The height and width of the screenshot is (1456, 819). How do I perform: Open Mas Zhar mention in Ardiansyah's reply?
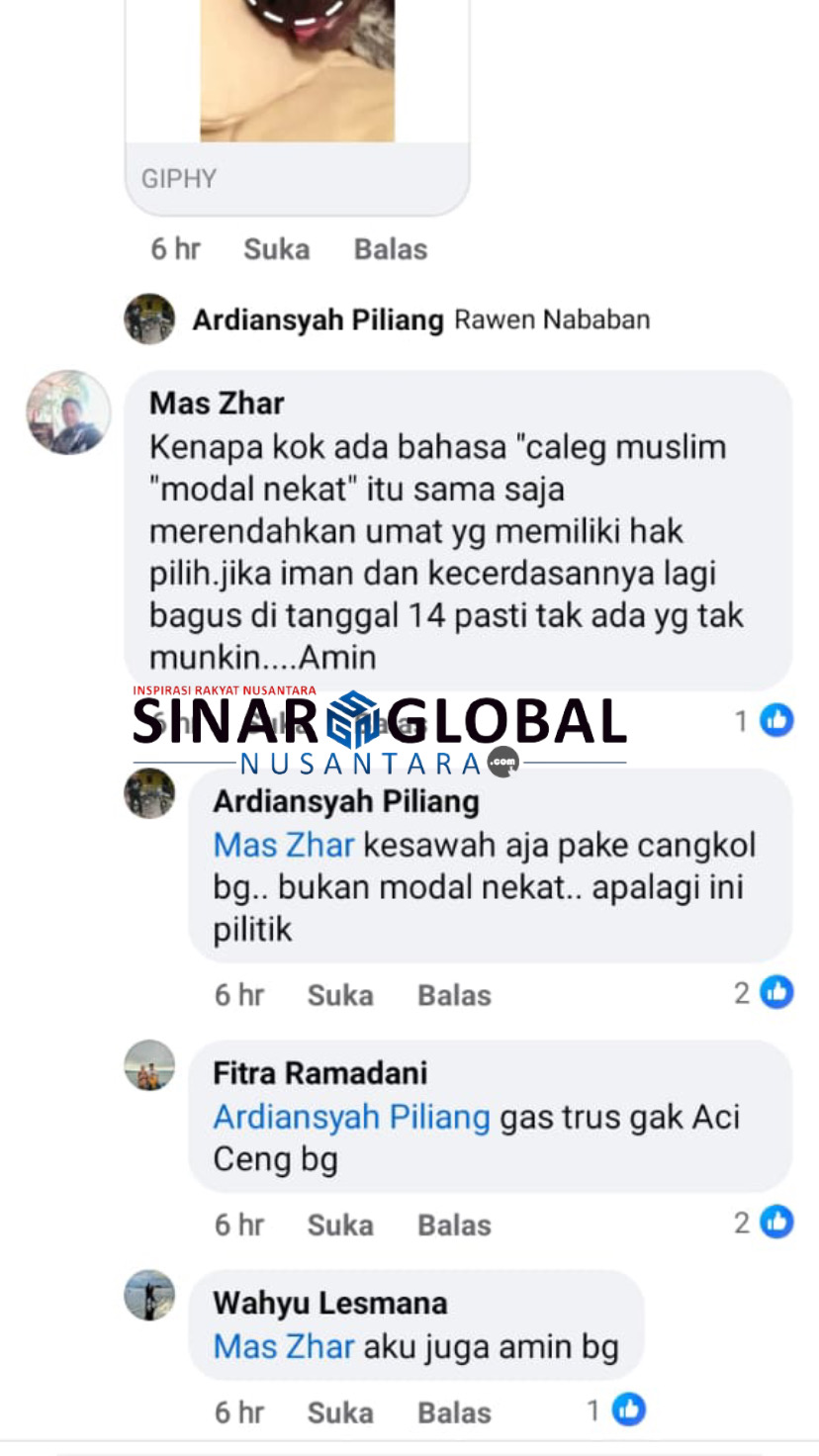coord(284,846)
